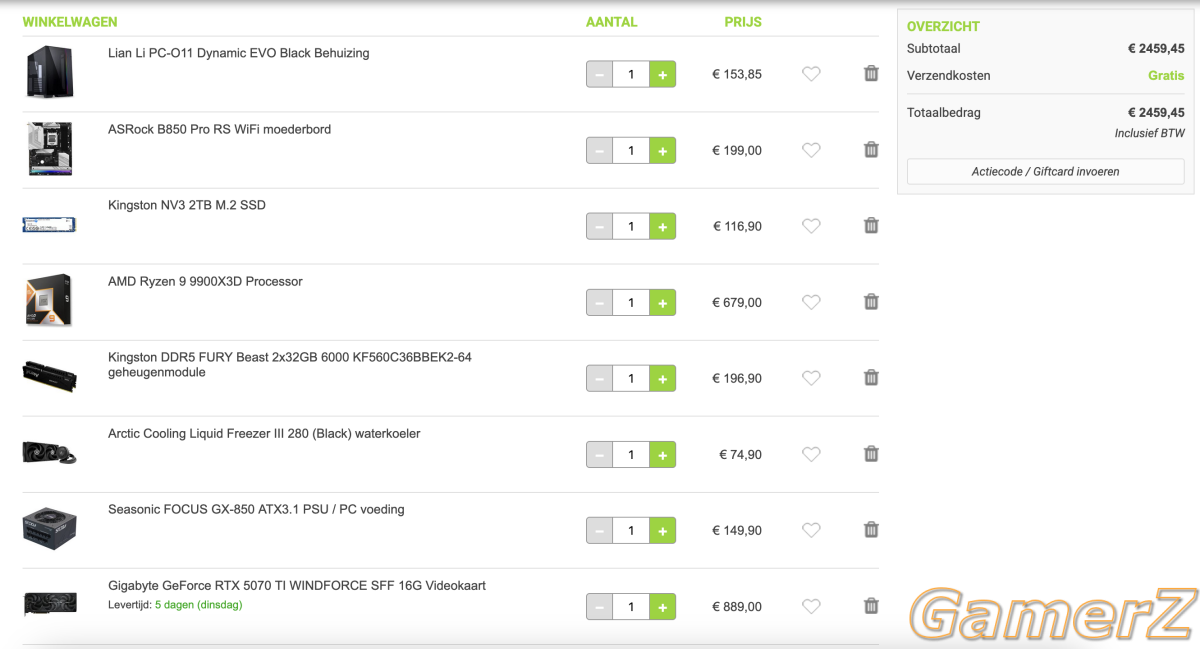
Task: Remove AMD Ryzen 9 9900X3D from cart
Action: pyautogui.click(x=871, y=302)
